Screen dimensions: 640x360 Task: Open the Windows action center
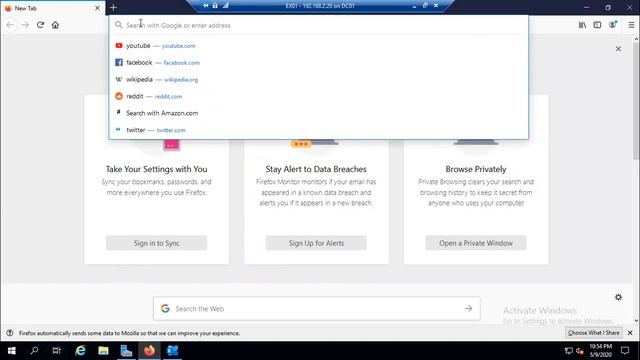625,351
